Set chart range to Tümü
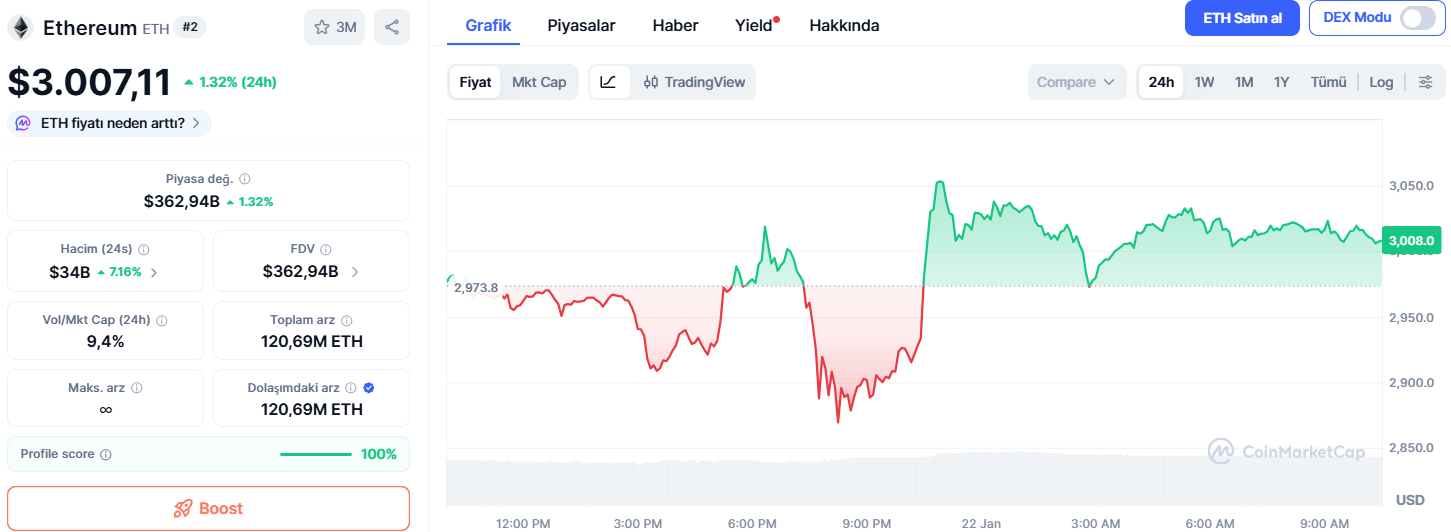 coord(1329,82)
